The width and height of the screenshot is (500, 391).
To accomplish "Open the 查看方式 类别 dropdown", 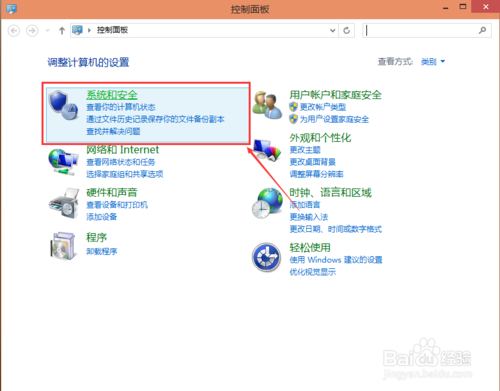I will [433, 62].
